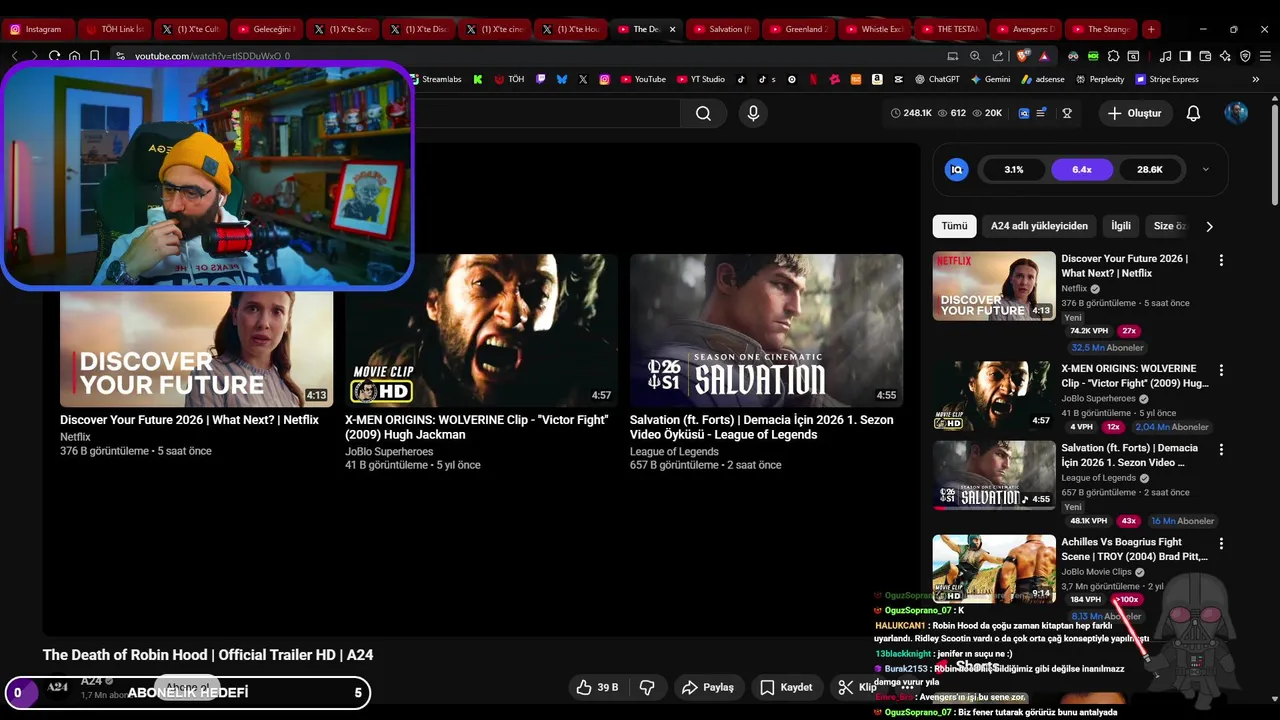
Task: Open the Gemini bookmark
Action: [990, 79]
